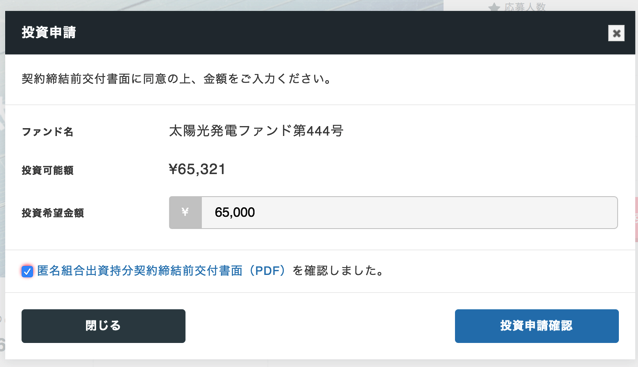Click the pink element at right edge

tap(636, 220)
